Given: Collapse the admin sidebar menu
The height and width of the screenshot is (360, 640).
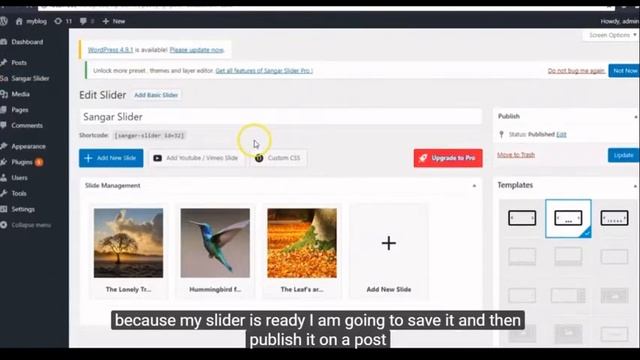Looking at the screenshot, I should 31,225.
